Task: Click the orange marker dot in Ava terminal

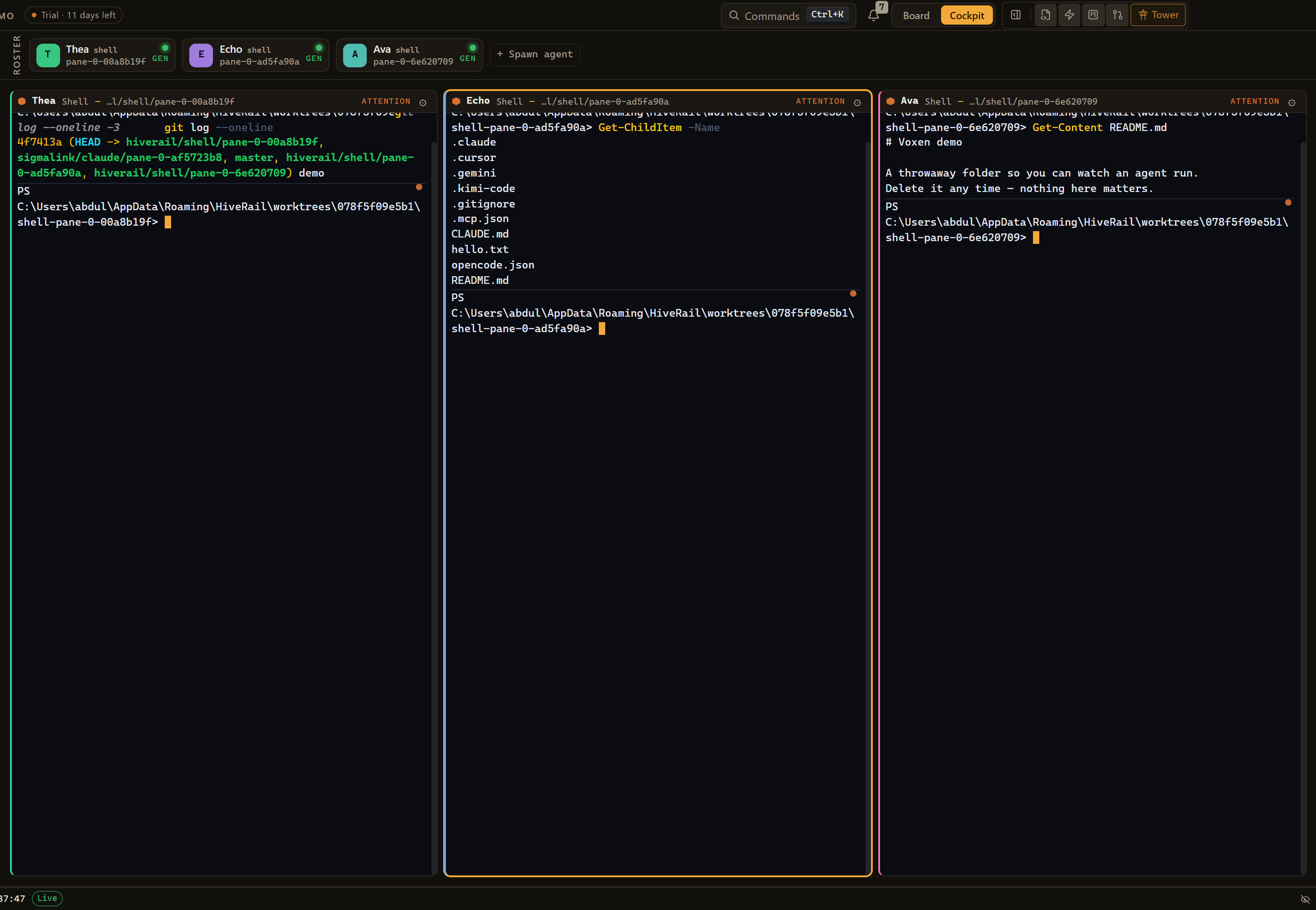Action: [1288, 202]
